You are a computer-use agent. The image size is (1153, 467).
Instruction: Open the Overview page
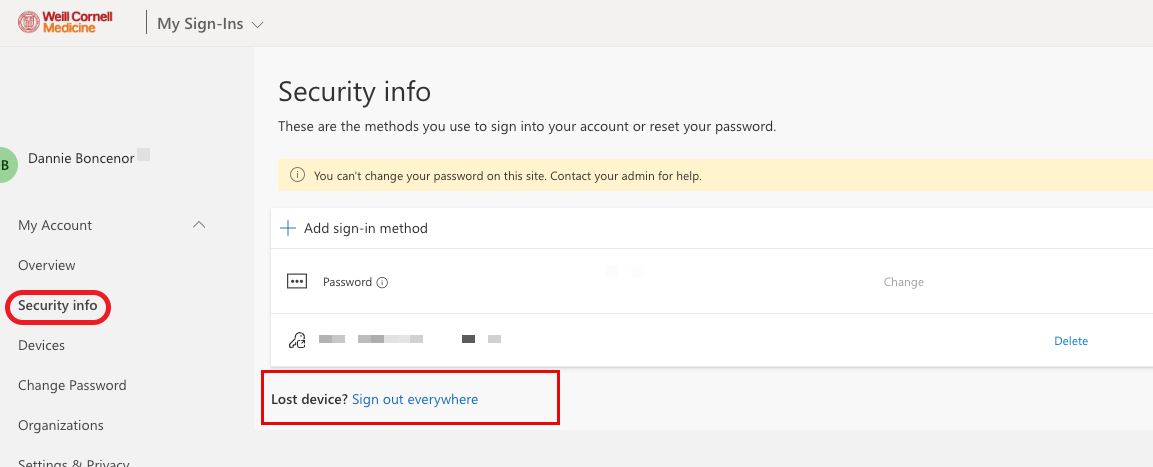tap(46, 265)
